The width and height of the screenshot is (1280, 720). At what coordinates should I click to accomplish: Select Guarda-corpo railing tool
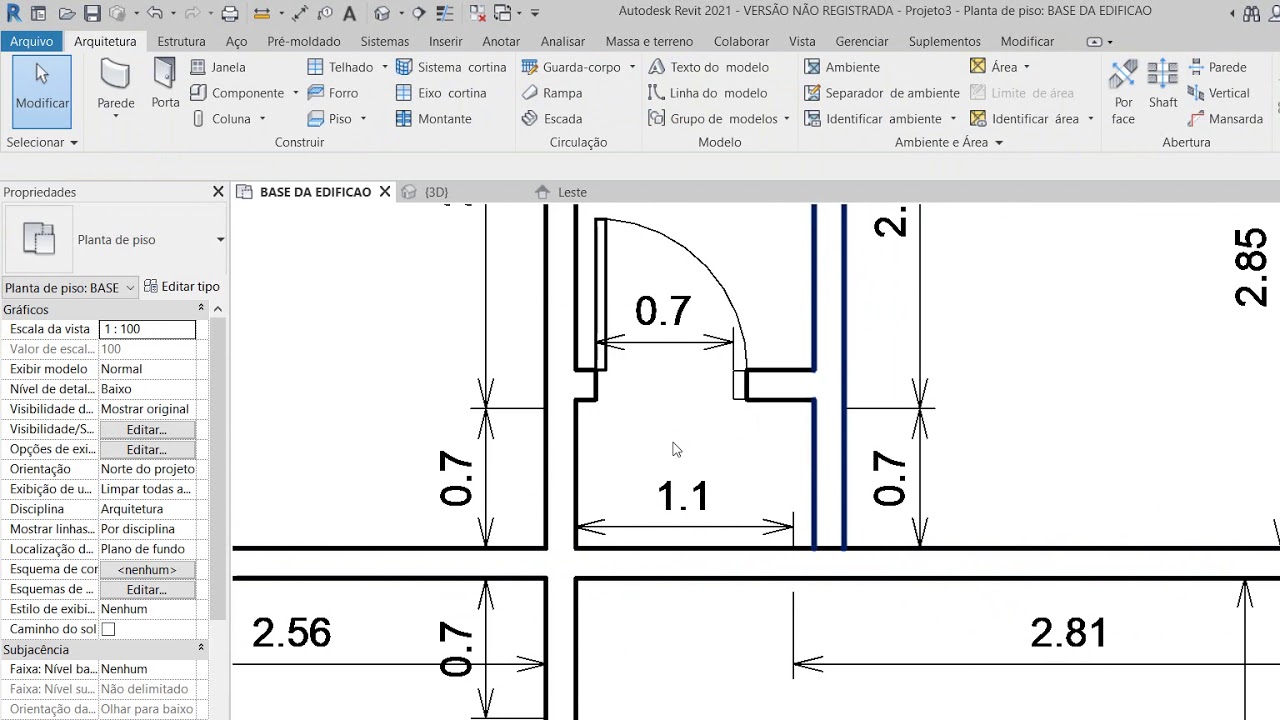point(571,67)
